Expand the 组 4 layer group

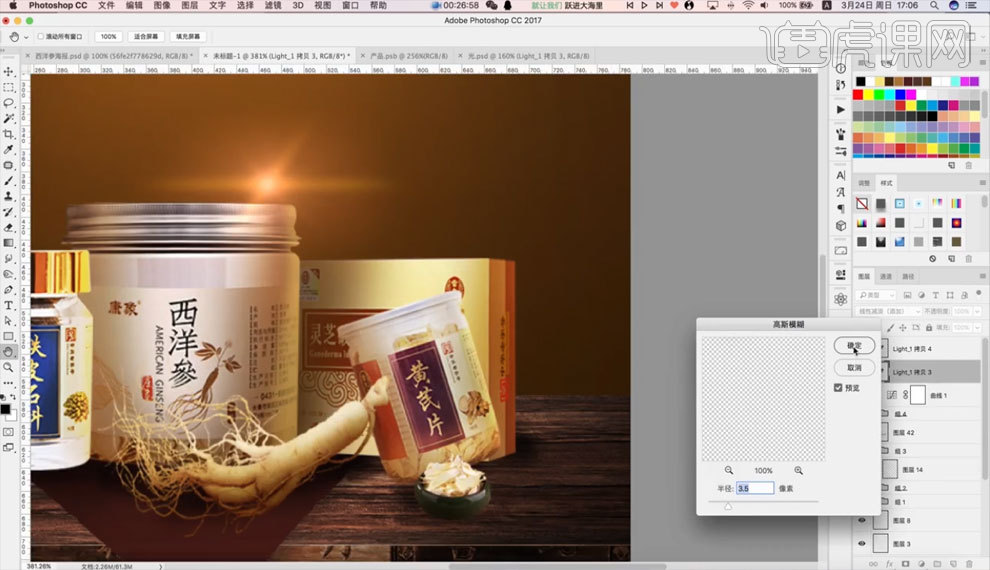885,413
